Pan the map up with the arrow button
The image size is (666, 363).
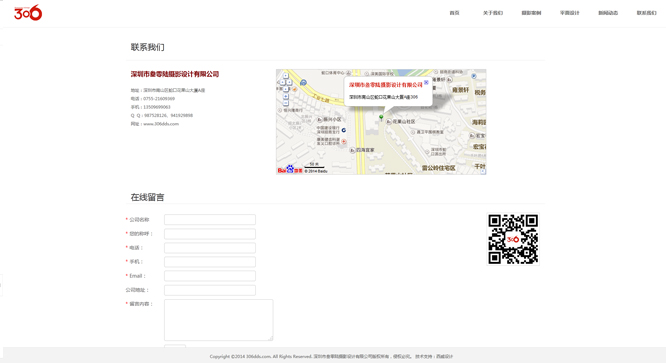coord(285,76)
